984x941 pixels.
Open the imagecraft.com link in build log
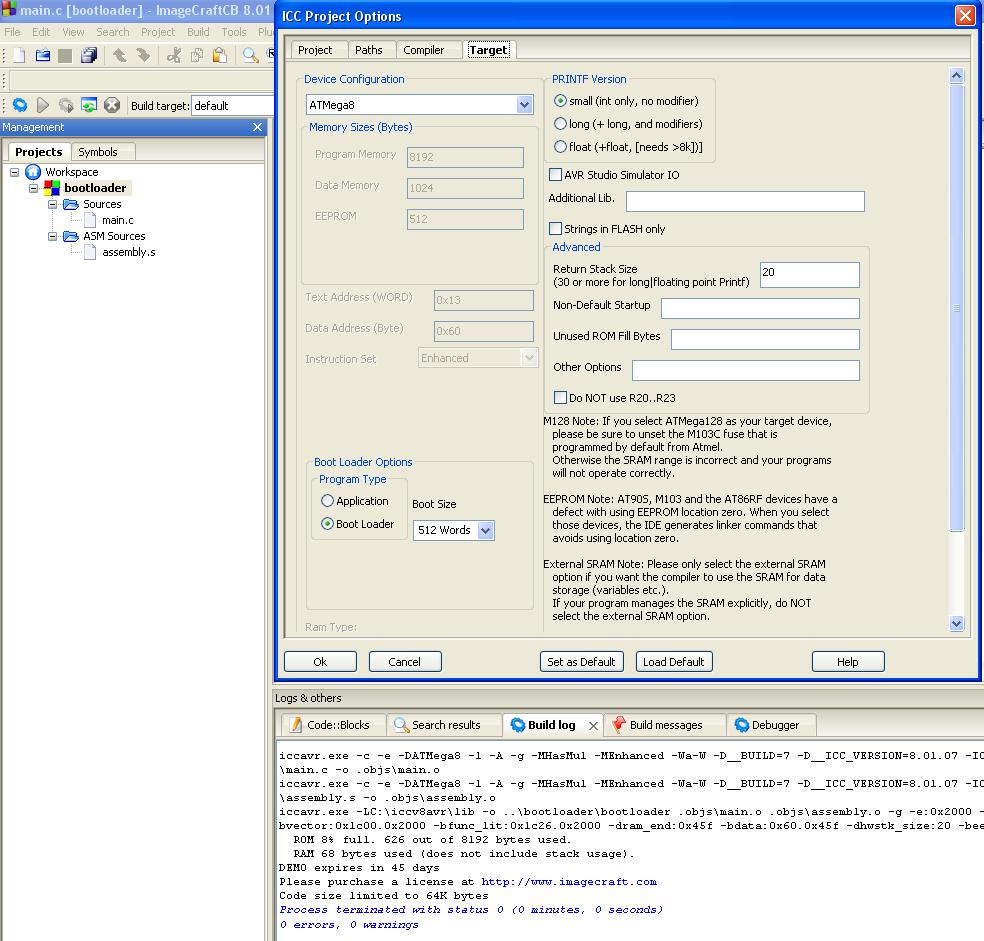pos(569,881)
